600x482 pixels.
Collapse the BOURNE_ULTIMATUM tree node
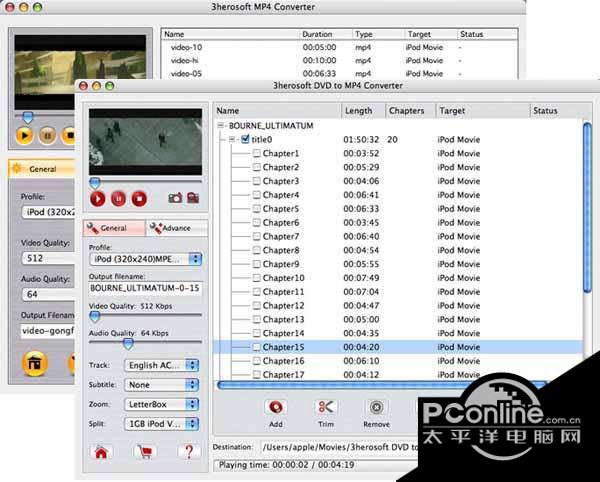[221, 125]
